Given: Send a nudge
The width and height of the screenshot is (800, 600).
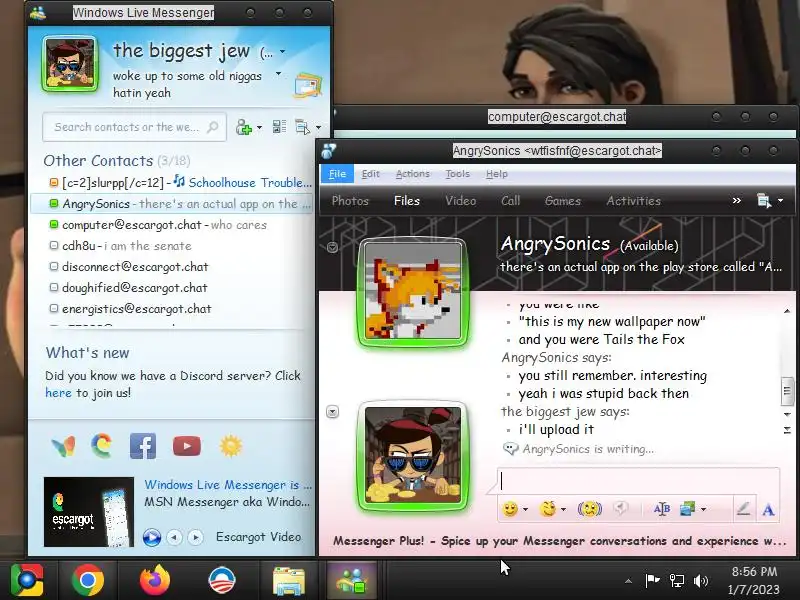Looking at the screenshot, I should coord(589,509).
